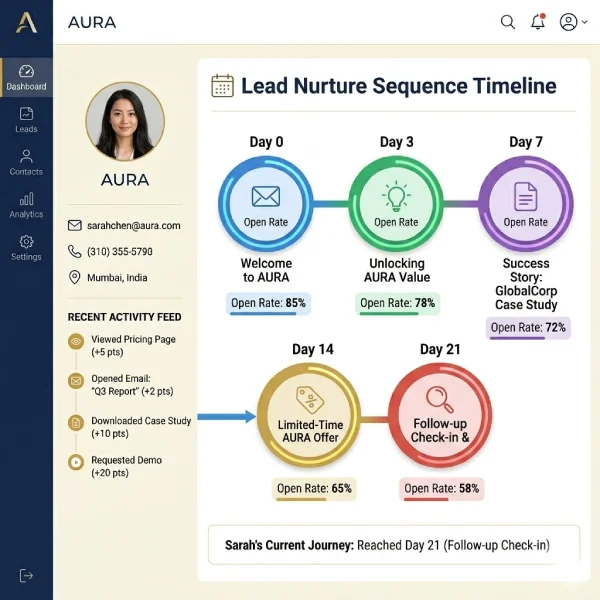This screenshot has width=600, height=600.
Task: Click Viewed Pricing Page activity entry
Action: pos(133,345)
